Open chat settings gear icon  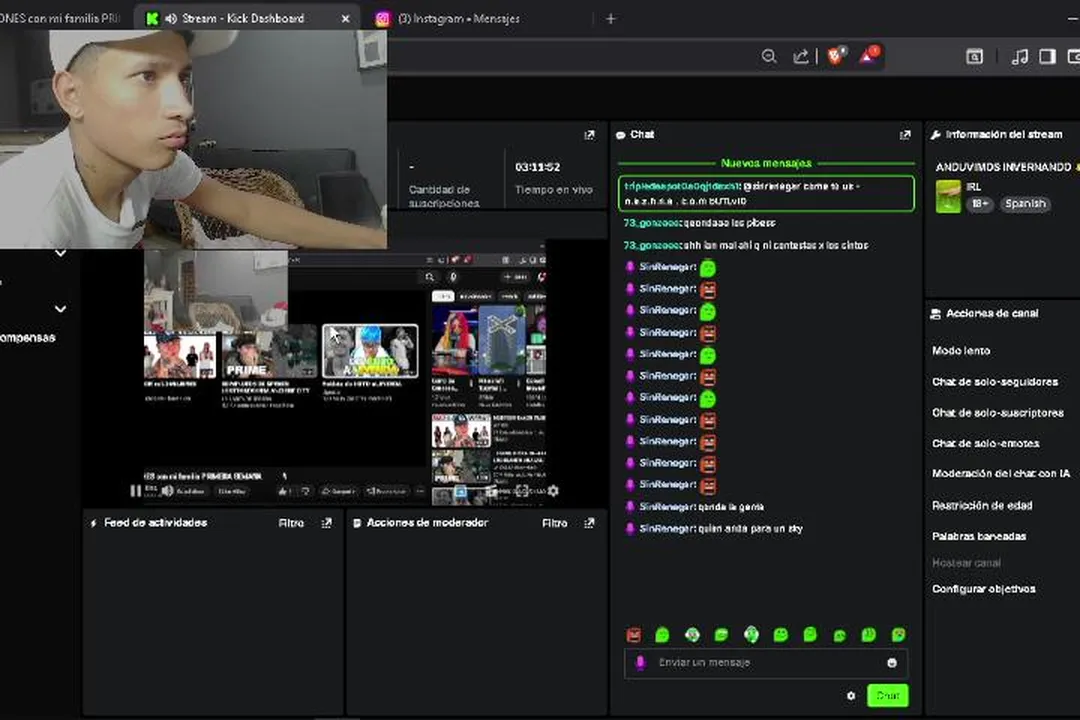click(851, 696)
